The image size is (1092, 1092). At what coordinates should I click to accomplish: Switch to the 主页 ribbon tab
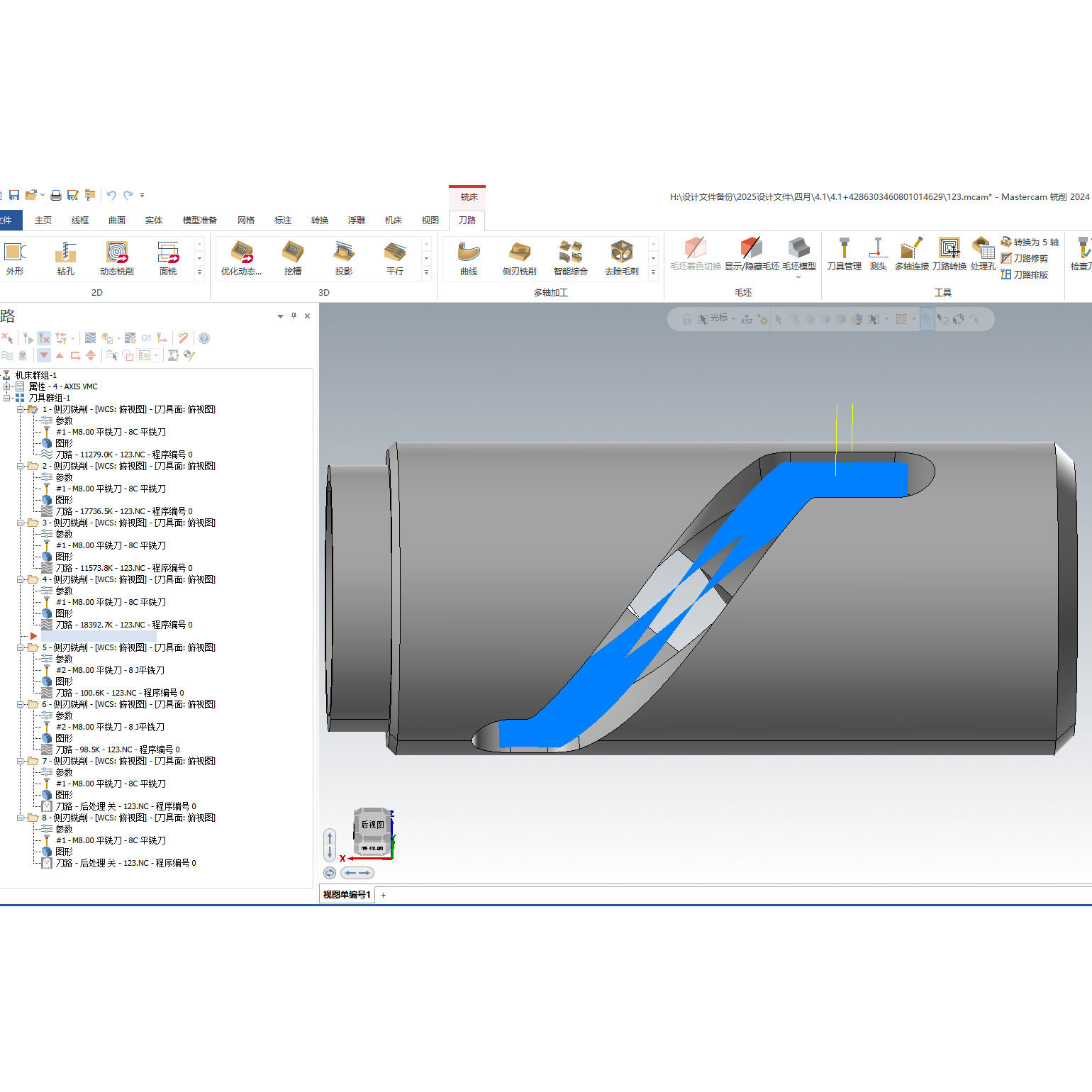43,221
